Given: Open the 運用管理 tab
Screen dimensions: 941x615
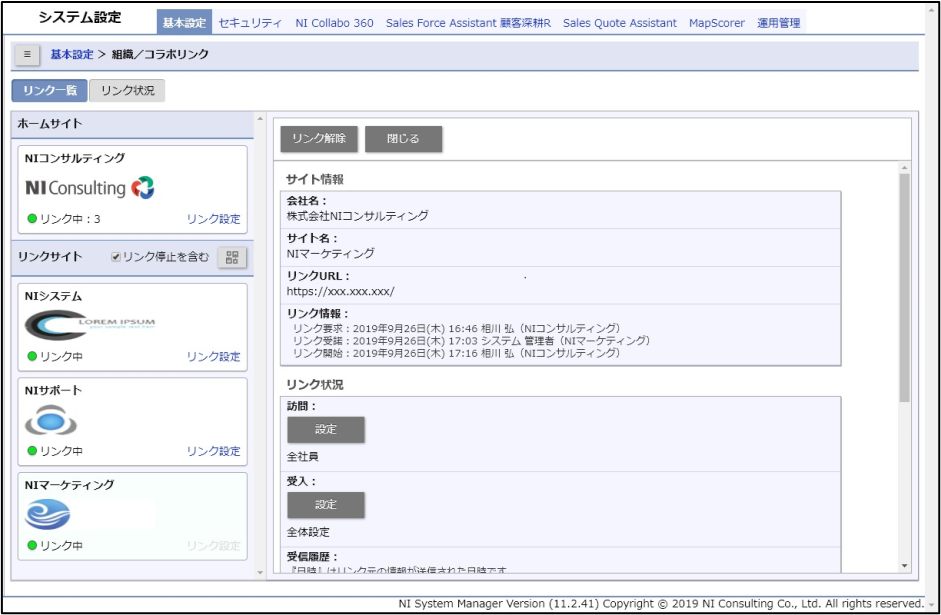Looking at the screenshot, I should tap(778, 23).
